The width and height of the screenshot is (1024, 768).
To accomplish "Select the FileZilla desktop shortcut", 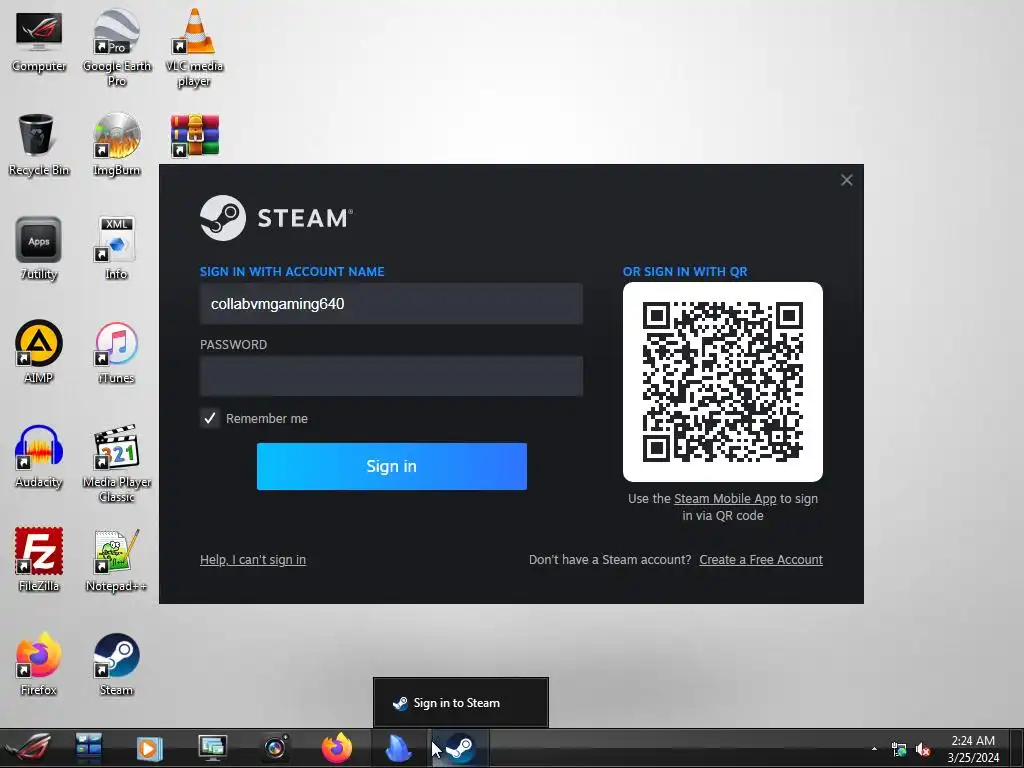I will pos(39,560).
